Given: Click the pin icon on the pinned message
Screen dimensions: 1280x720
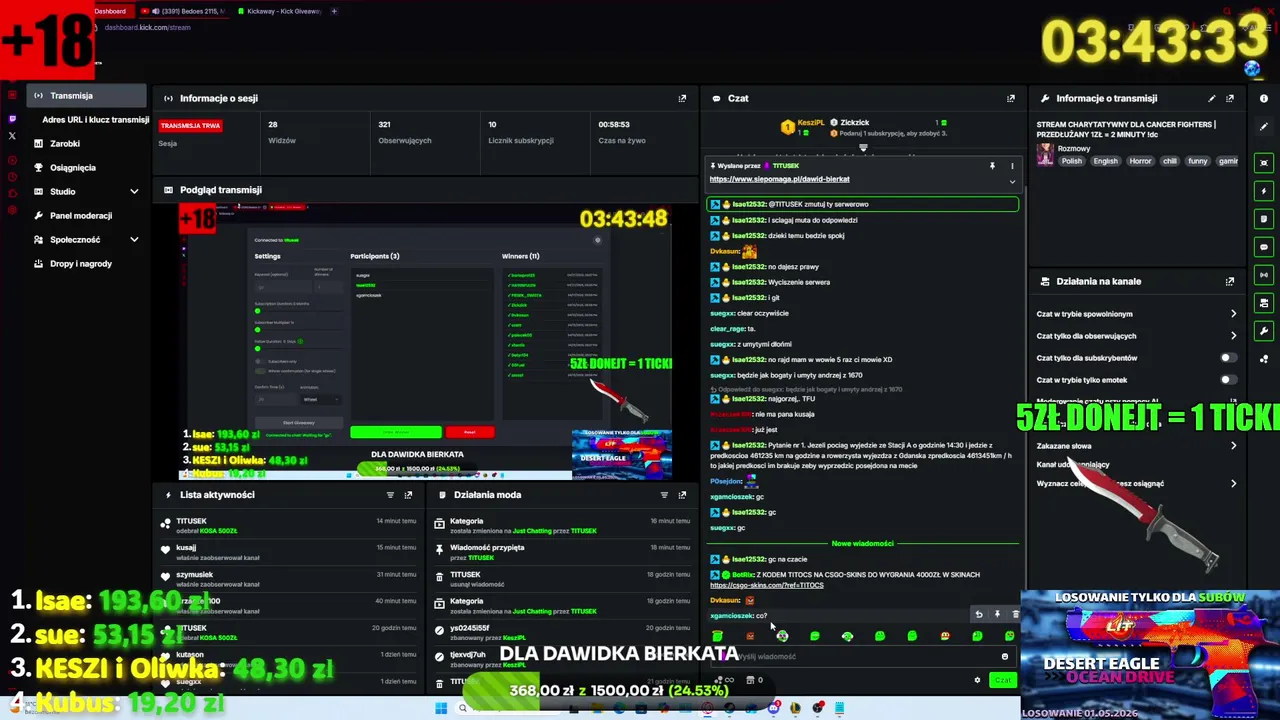Looking at the screenshot, I should (x=992, y=166).
